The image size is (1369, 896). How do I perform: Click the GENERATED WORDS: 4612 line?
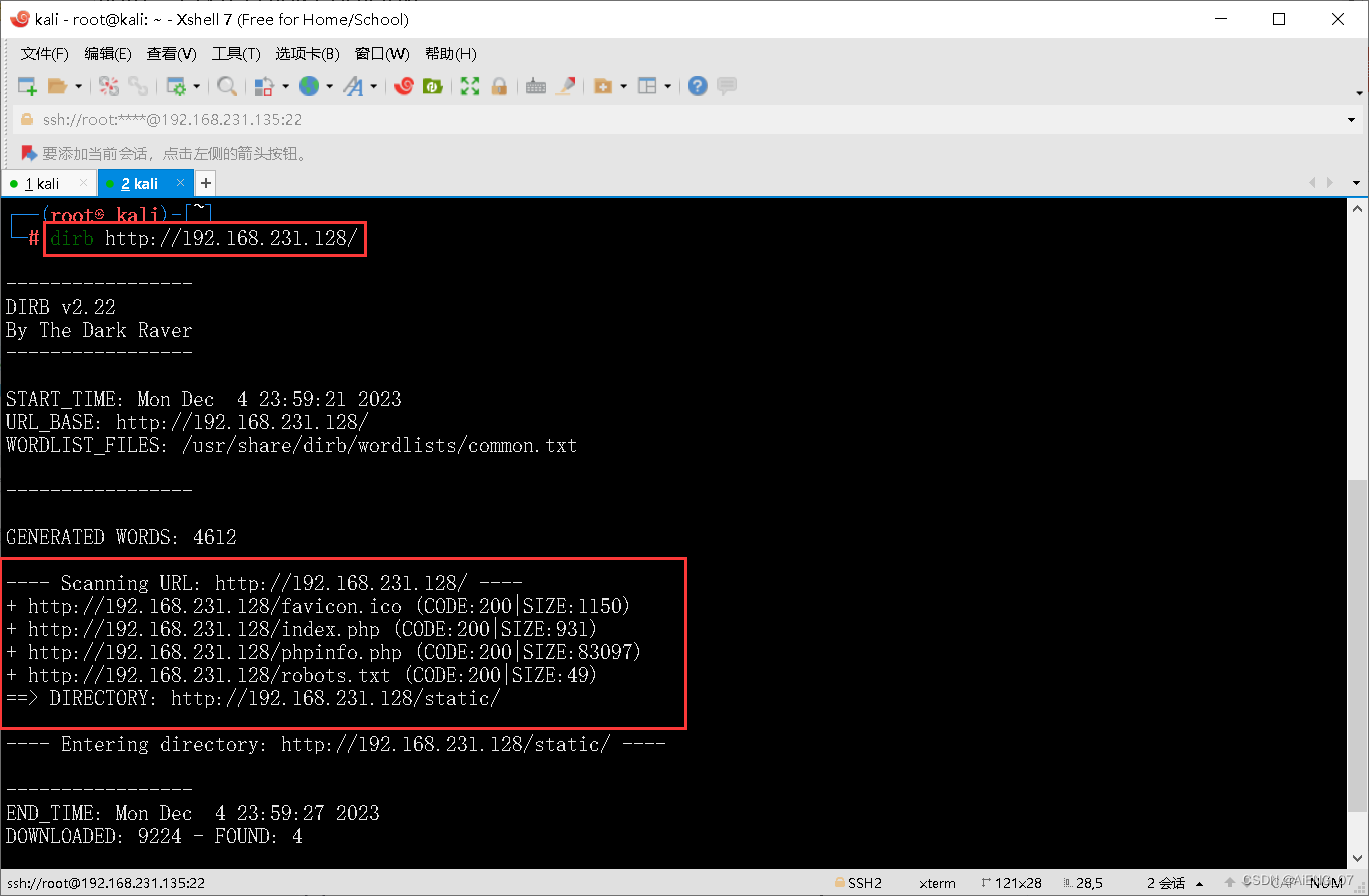point(121,537)
